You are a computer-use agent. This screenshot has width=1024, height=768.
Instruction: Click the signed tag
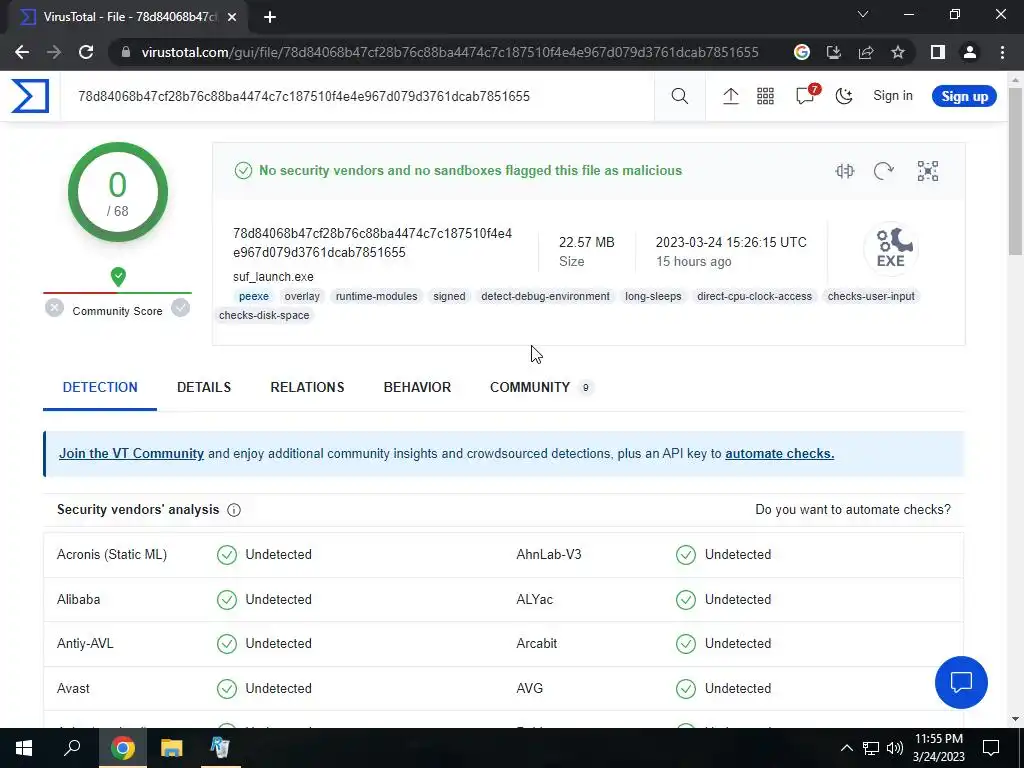[449, 296]
